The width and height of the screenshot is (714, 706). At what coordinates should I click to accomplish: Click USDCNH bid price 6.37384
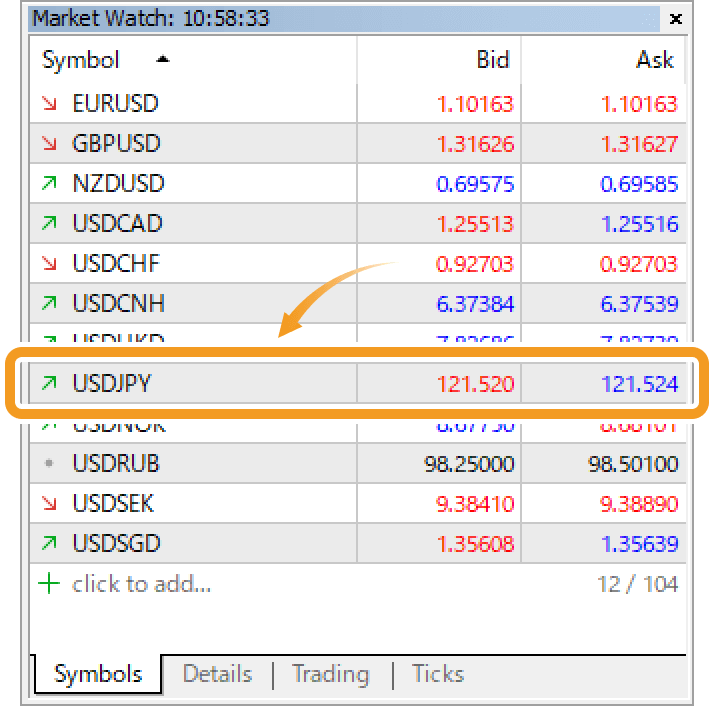[x=475, y=304]
